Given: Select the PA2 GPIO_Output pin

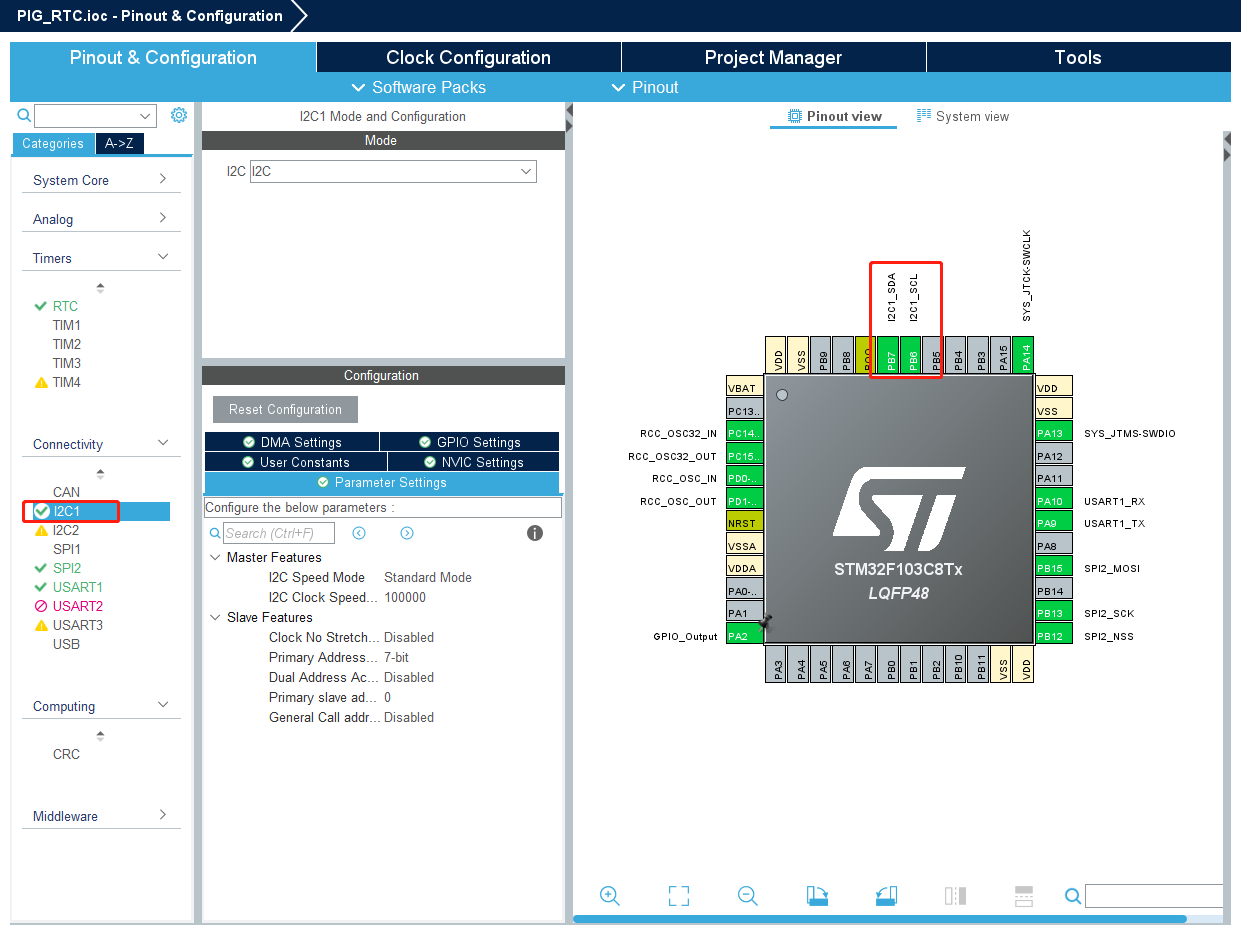Looking at the screenshot, I should click(745, 635).
